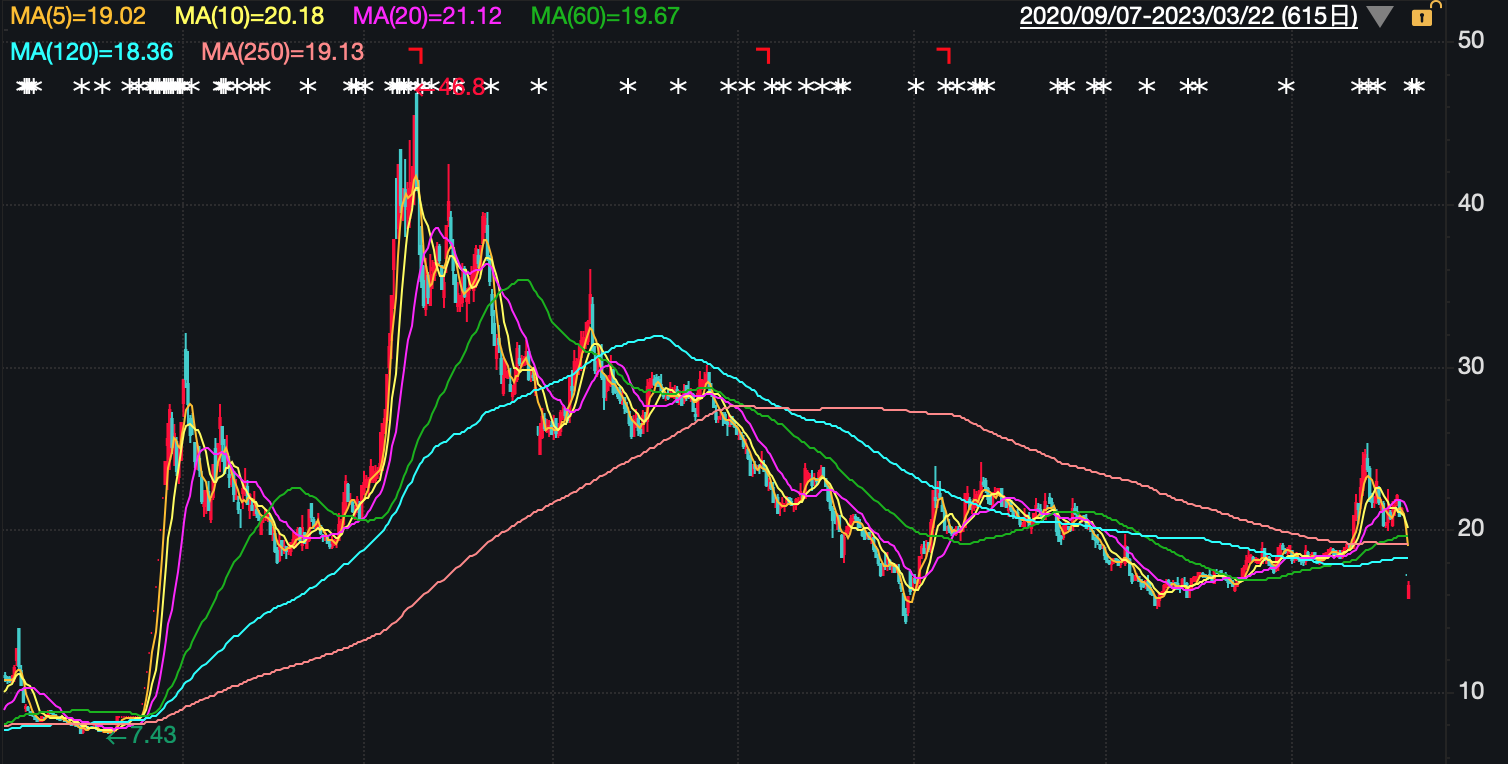Screen dimensions: 1508x764
Task: Click the orange unlock padlock icon
Action: tap(1422, 16)
